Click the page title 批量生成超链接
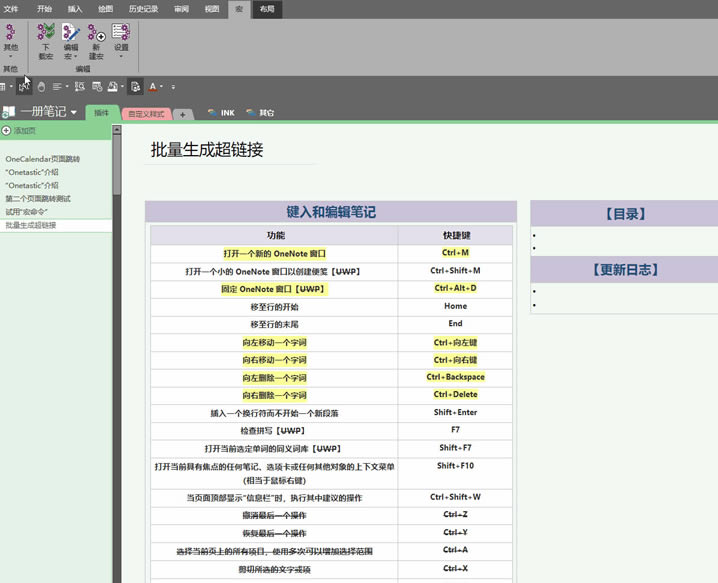 (x=207, y=149)
